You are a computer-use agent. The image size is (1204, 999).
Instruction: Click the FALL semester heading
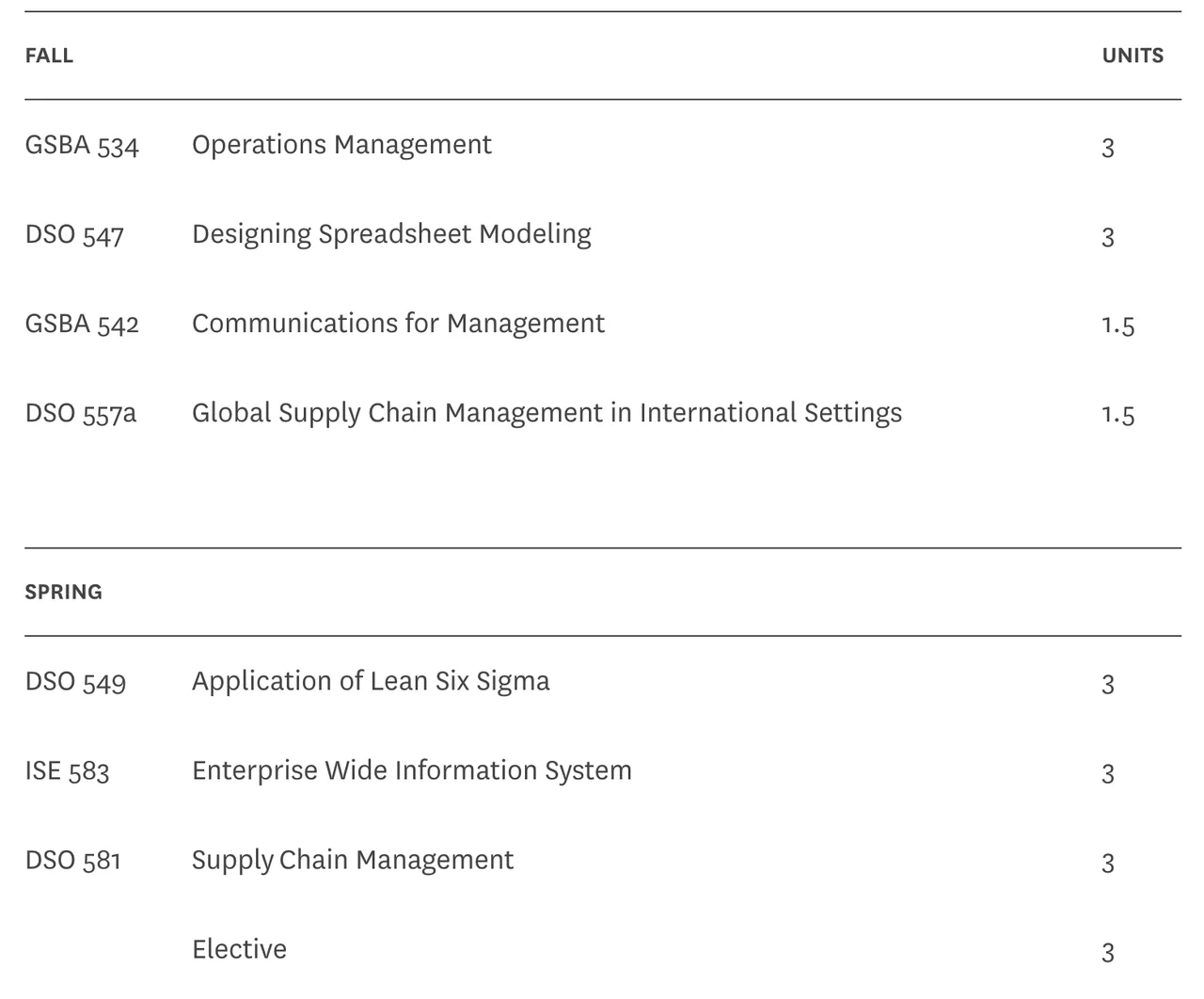click(49, 55)
